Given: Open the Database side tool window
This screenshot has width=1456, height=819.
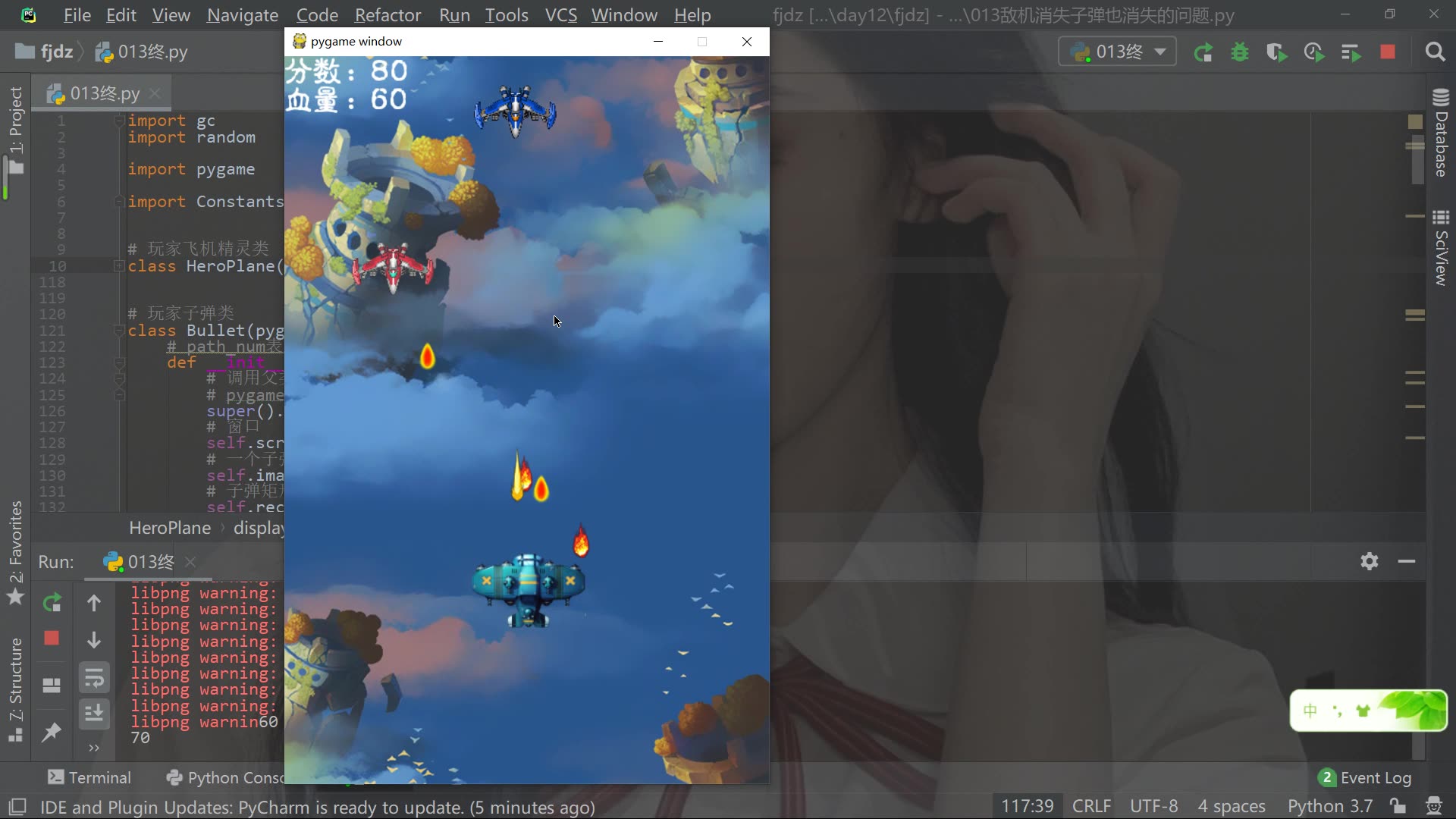Looking at the screenshot, I should tap(1441, 135).
